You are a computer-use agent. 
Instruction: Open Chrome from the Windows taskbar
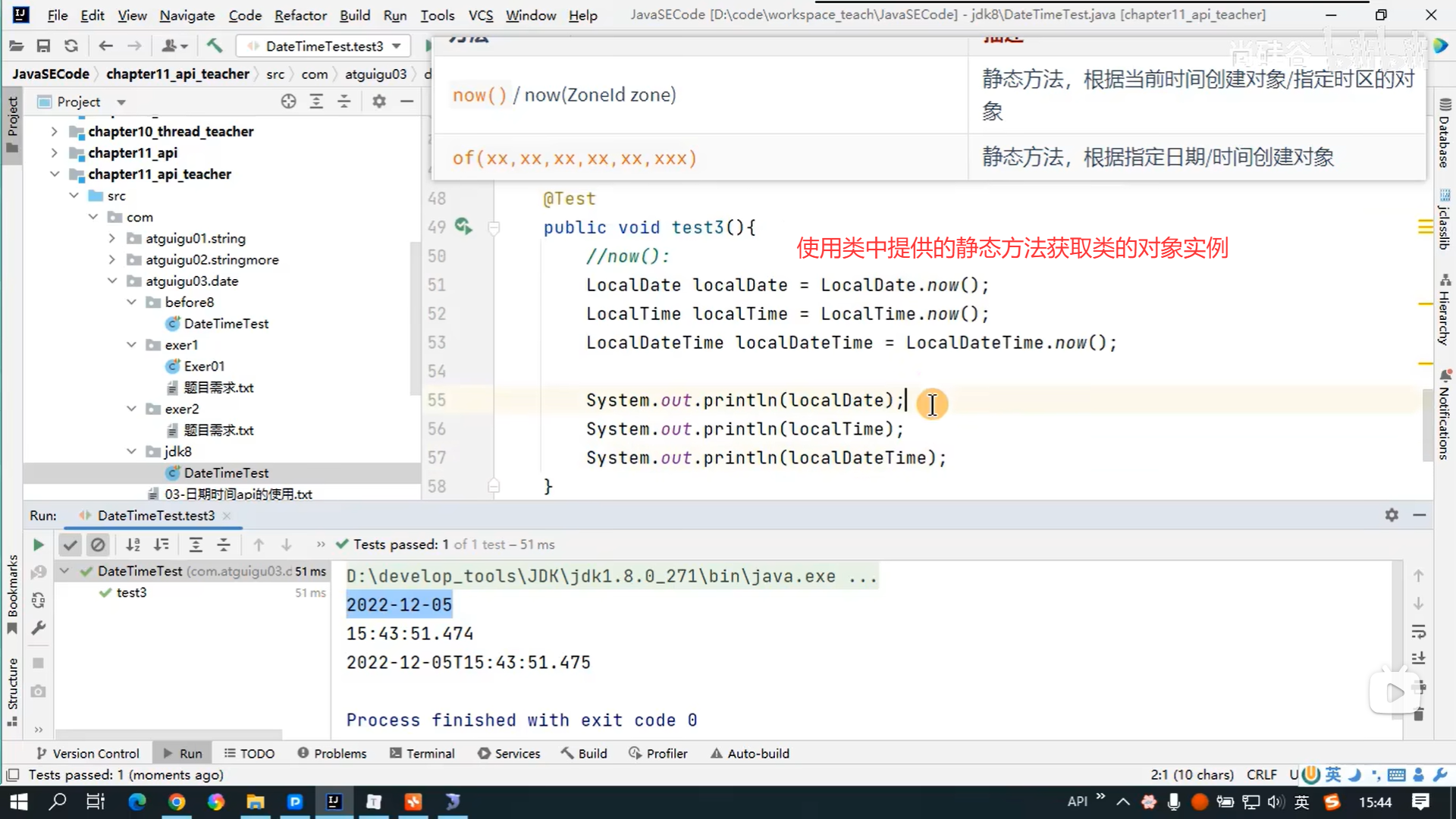[177, 802]
